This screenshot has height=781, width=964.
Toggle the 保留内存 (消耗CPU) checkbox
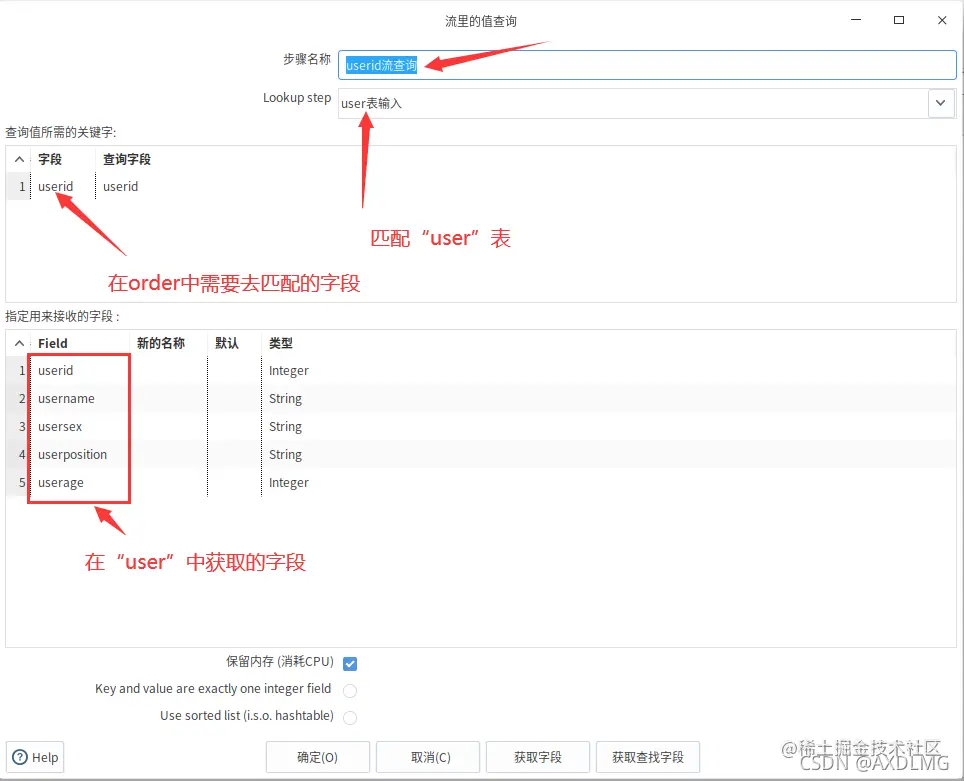click(350, 664)
